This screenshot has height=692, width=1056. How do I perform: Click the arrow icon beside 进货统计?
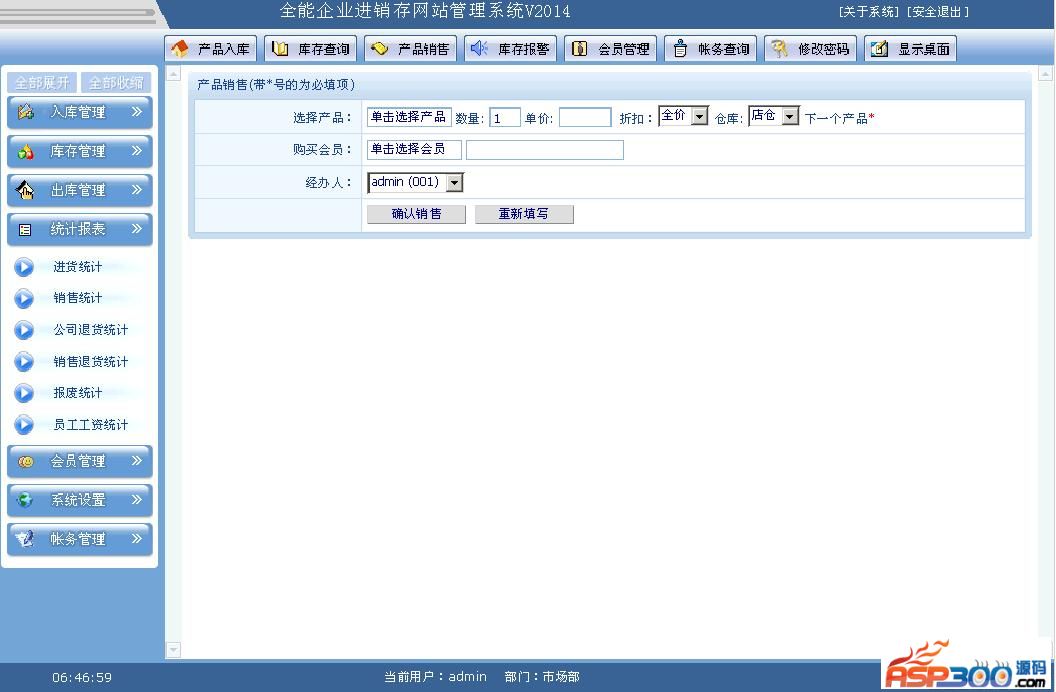pos(24,267)
